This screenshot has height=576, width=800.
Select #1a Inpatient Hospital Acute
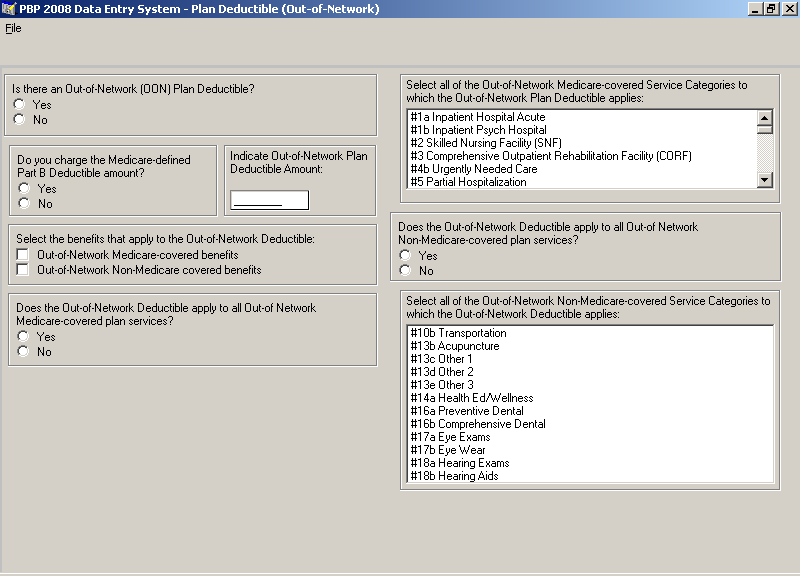click(x=582, y=117)
